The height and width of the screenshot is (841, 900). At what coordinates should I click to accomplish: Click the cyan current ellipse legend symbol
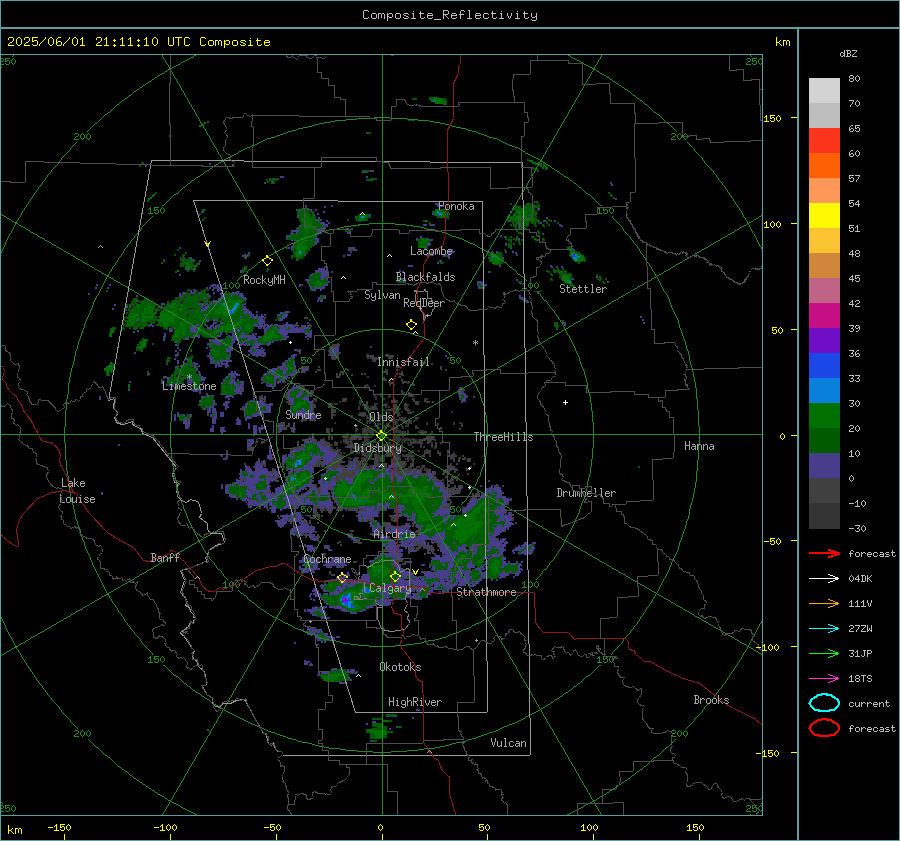824,703
